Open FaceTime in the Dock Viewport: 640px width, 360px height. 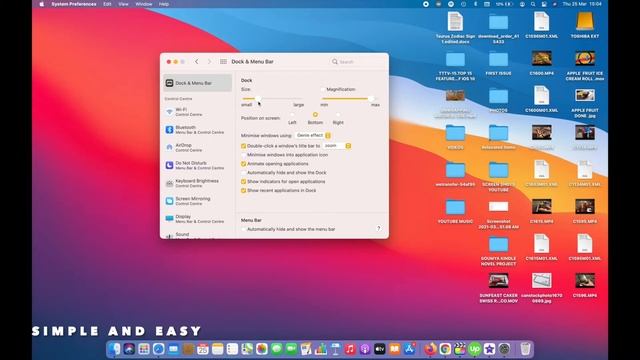click(291, 349)
